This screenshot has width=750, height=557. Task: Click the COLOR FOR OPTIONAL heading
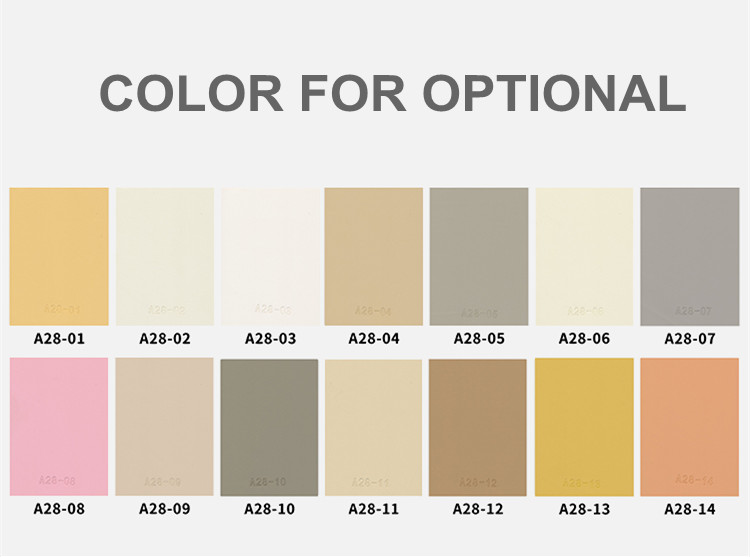[x=393, y=93]
